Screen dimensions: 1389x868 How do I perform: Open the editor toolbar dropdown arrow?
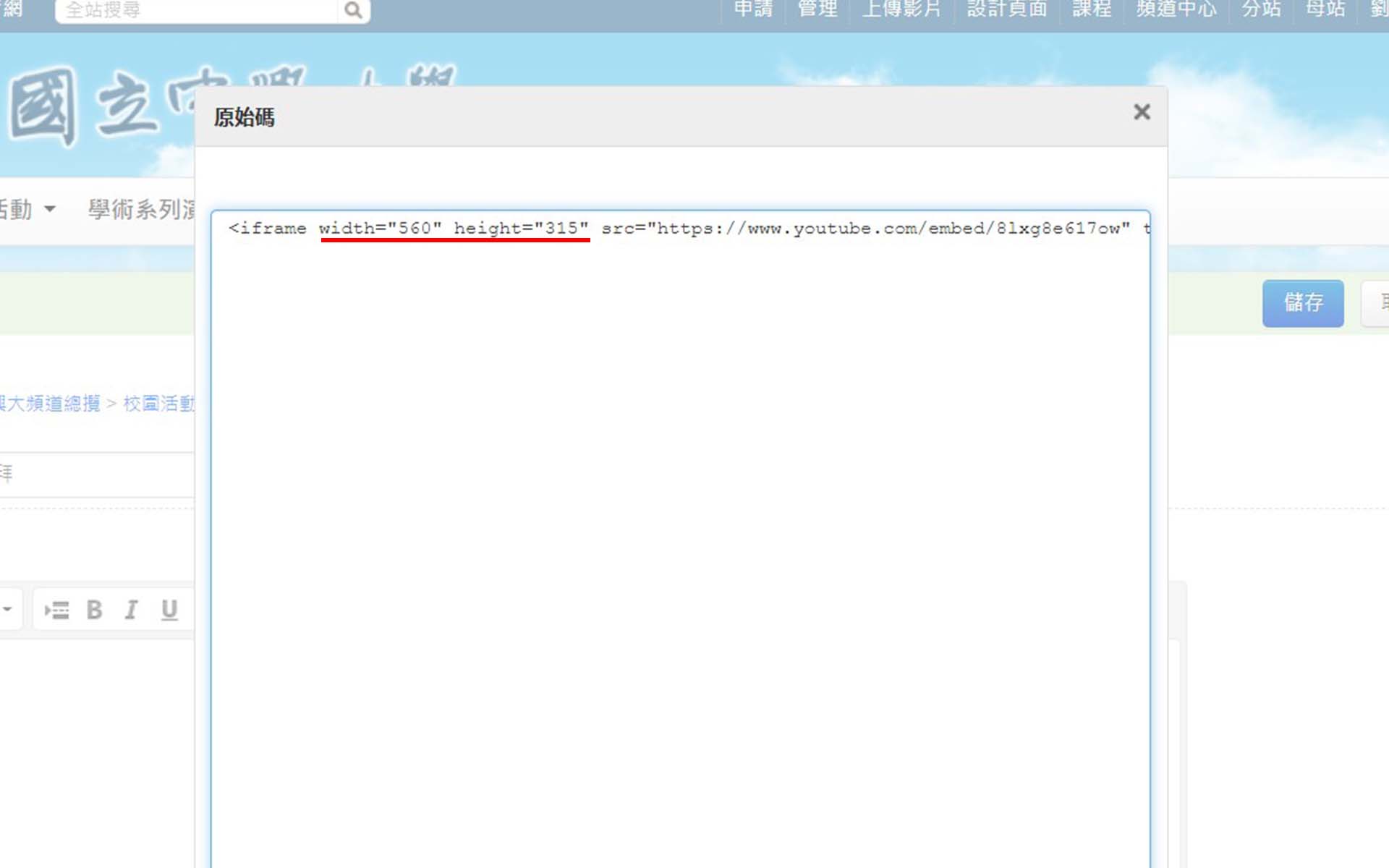click(7, 609)
